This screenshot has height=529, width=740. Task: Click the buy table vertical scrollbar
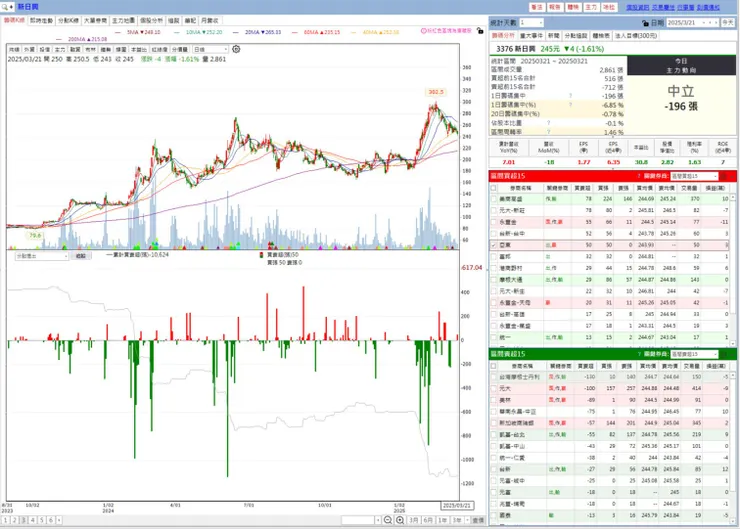pyautogui.click(x=733, y=270)
